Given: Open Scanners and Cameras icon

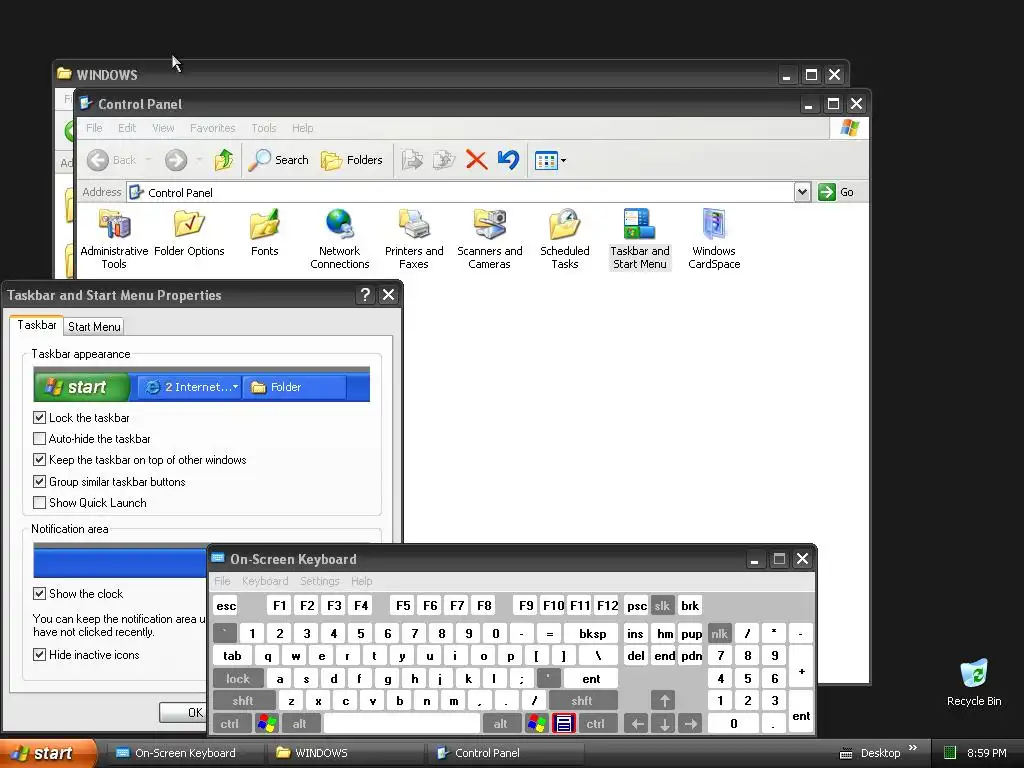Looking at the screenshot, I should [489, 239].
